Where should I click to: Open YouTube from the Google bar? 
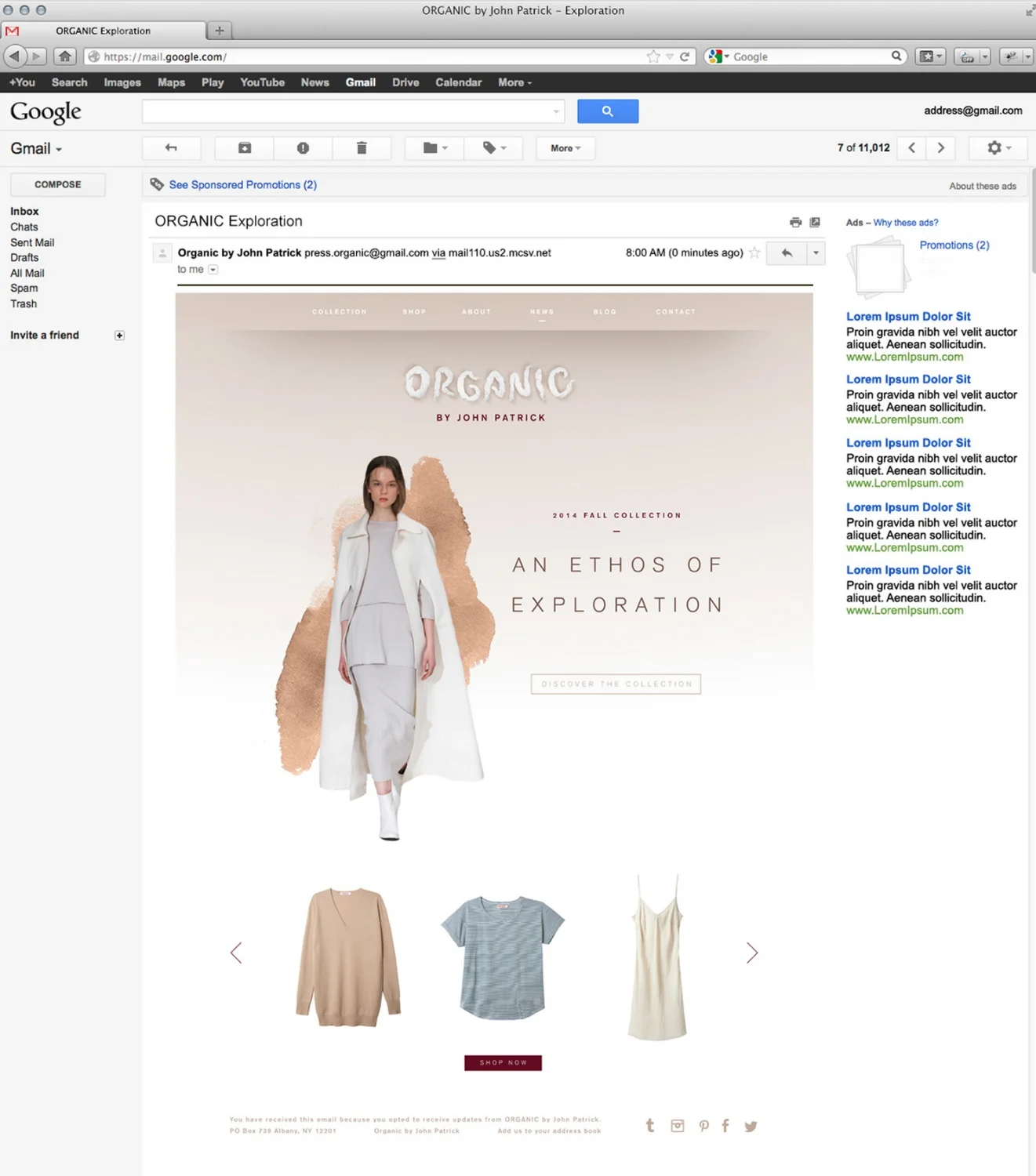(x=262, y=82)
